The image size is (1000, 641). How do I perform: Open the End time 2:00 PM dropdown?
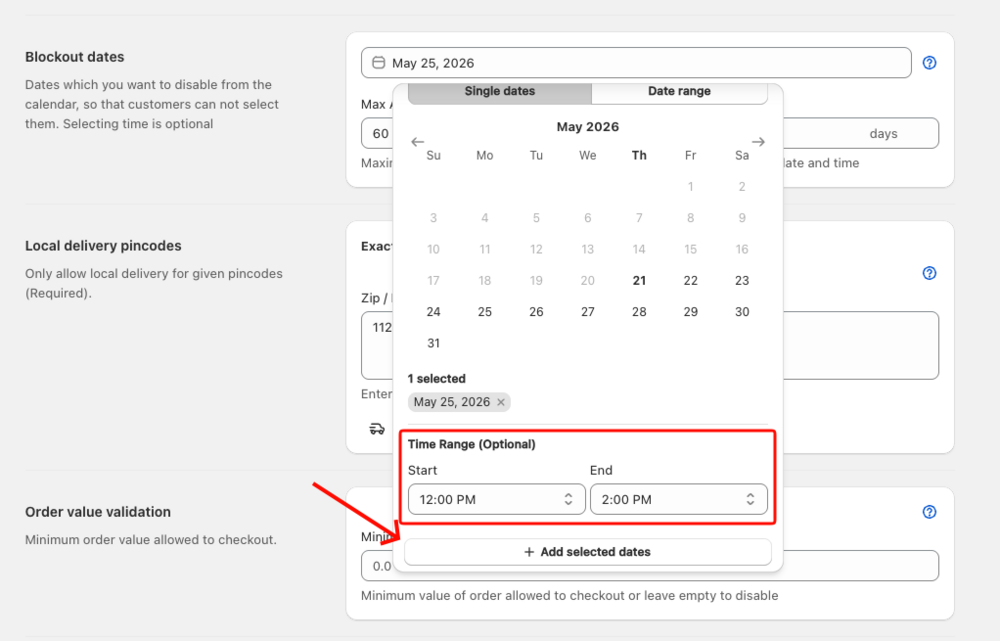[x=679, y=499]
